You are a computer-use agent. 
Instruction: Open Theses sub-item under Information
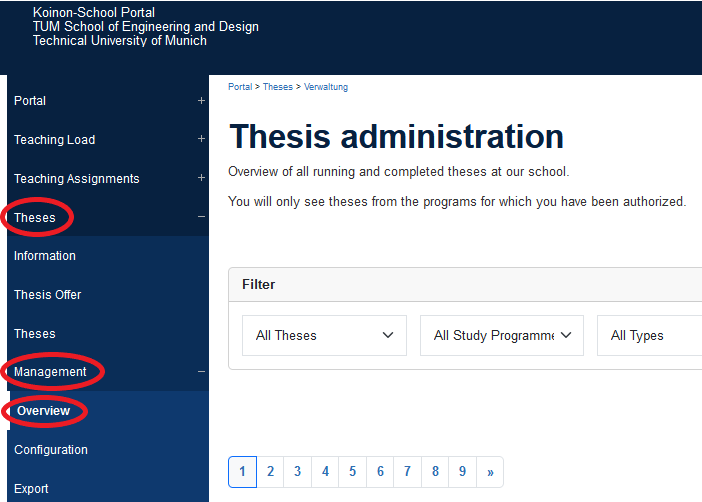click(35, 334)
